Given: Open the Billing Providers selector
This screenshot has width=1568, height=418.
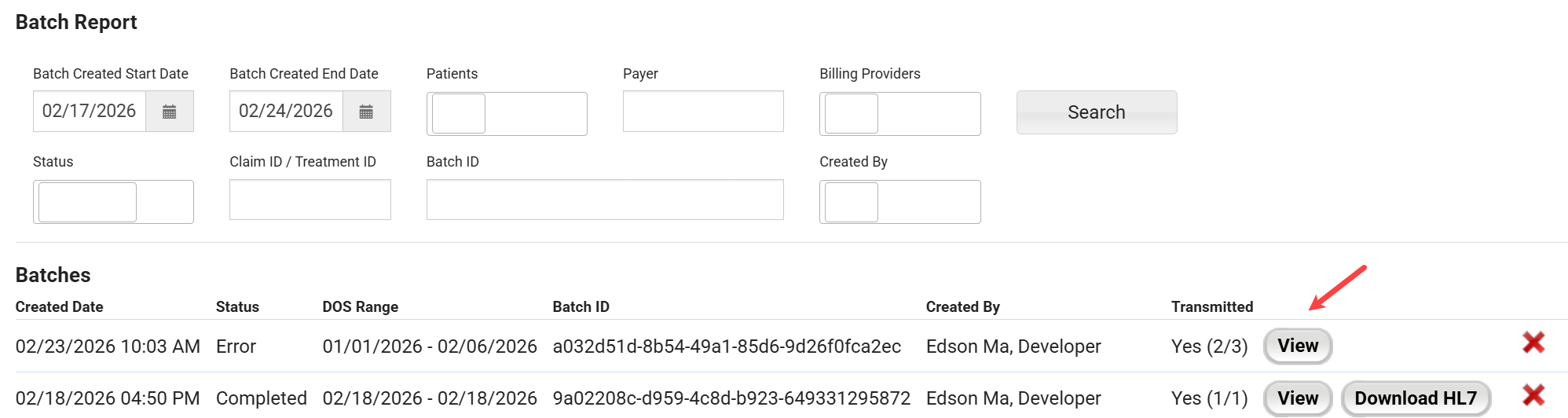Looking at the screenshot, I should (x=899, y=114).
